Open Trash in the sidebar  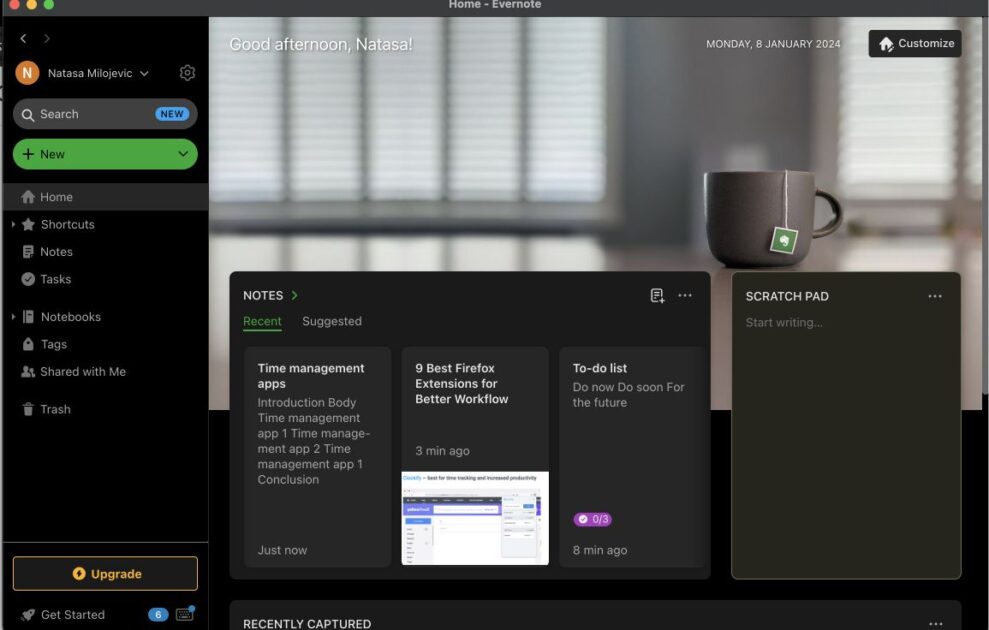coord(55,409)
